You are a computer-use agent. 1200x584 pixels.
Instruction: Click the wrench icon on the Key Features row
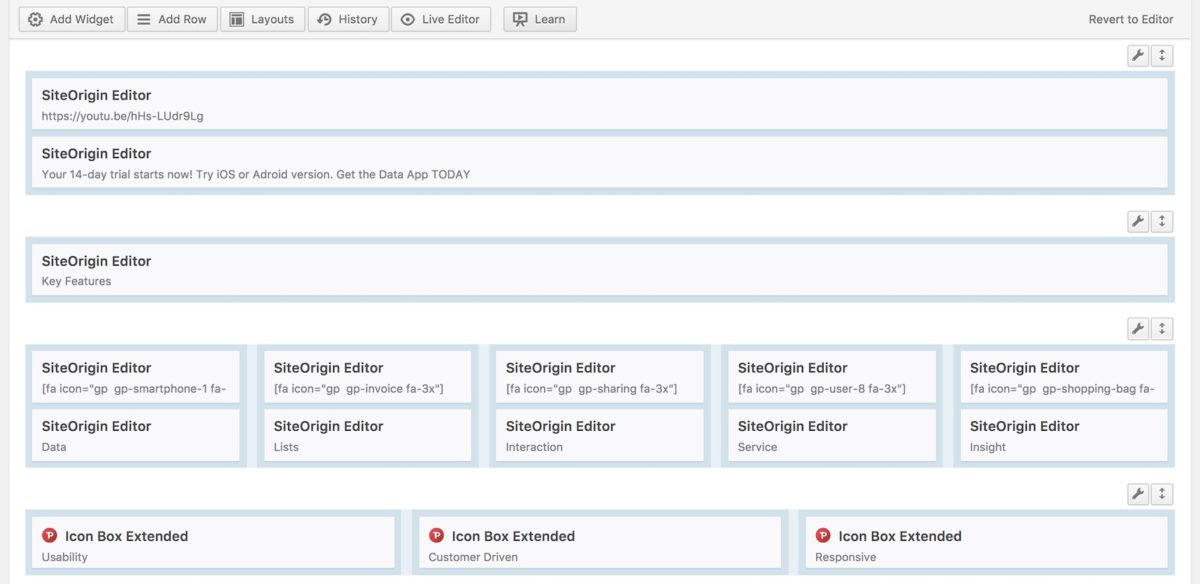[1137, 221]
